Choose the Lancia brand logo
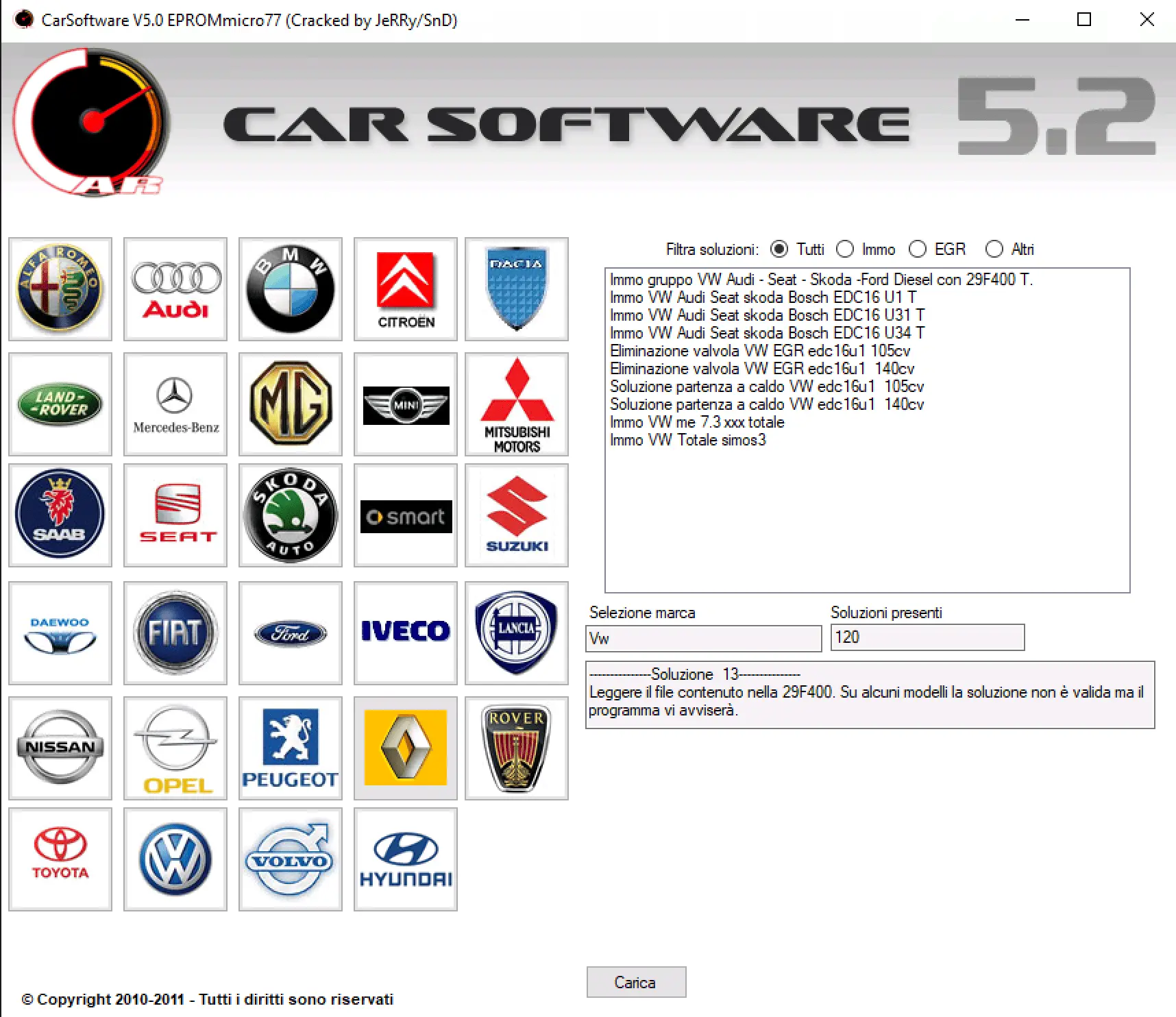This screenshot has width=1176, height=1017. click(x=517, y=633)
